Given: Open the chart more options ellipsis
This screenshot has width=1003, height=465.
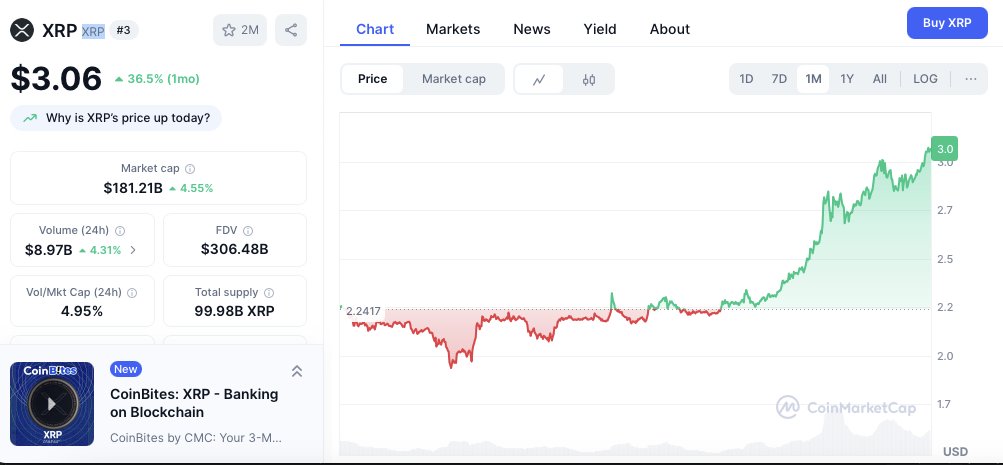Looking at the screenshot, I should [970, 79].
